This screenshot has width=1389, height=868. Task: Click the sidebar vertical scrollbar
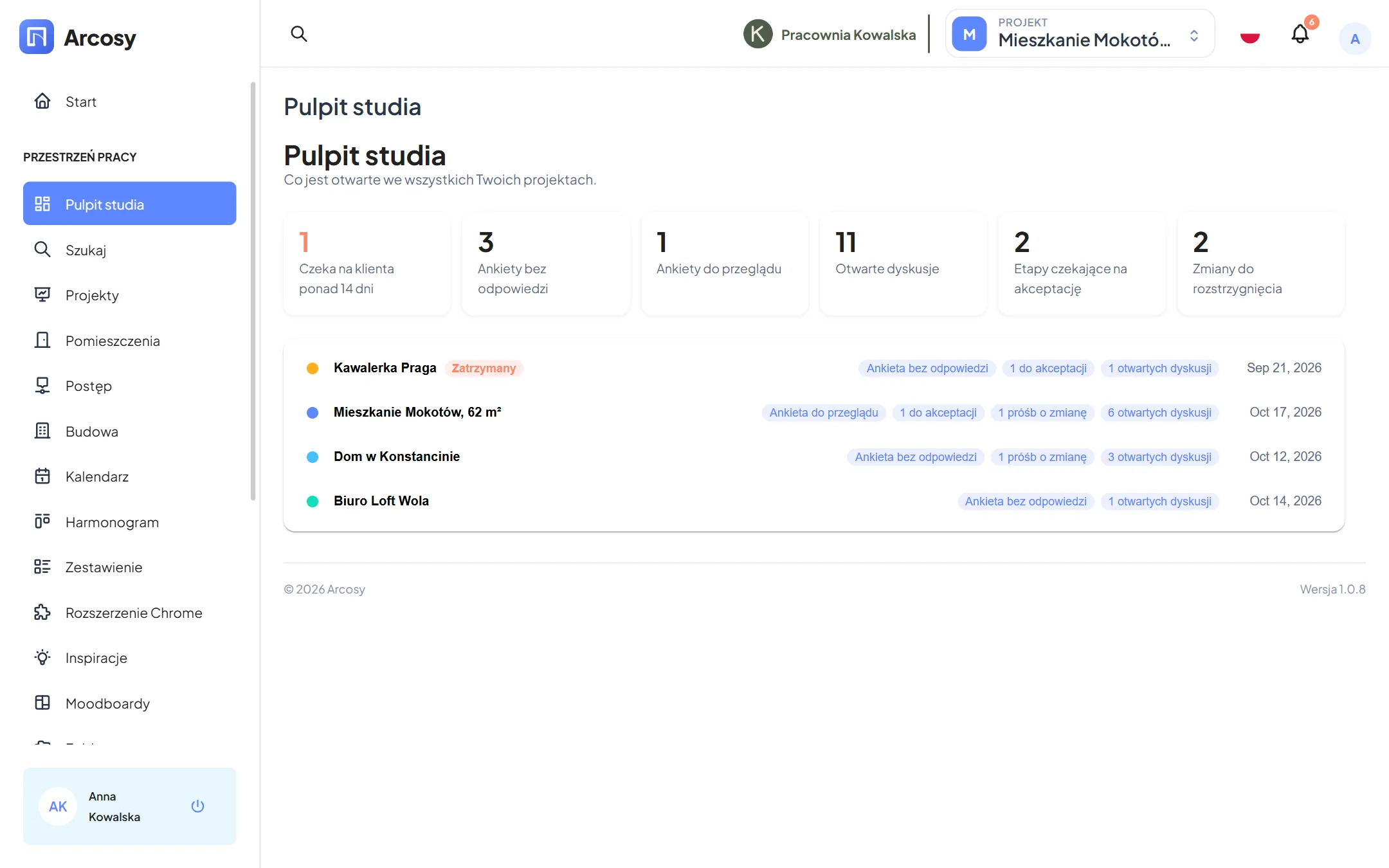(x=253, y=291)
